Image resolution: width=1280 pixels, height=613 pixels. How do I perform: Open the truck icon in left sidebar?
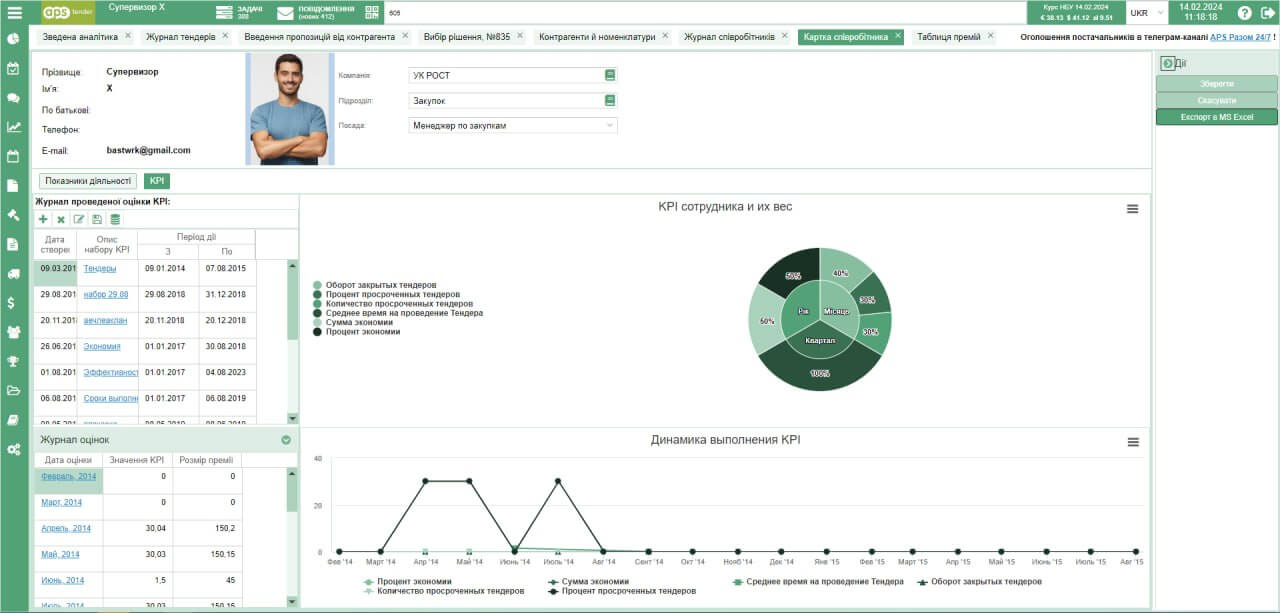pos(13,273)
